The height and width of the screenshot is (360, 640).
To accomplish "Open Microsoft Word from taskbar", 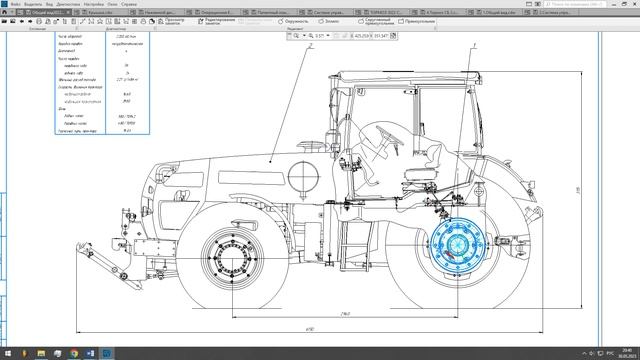I will pos(90,353).
